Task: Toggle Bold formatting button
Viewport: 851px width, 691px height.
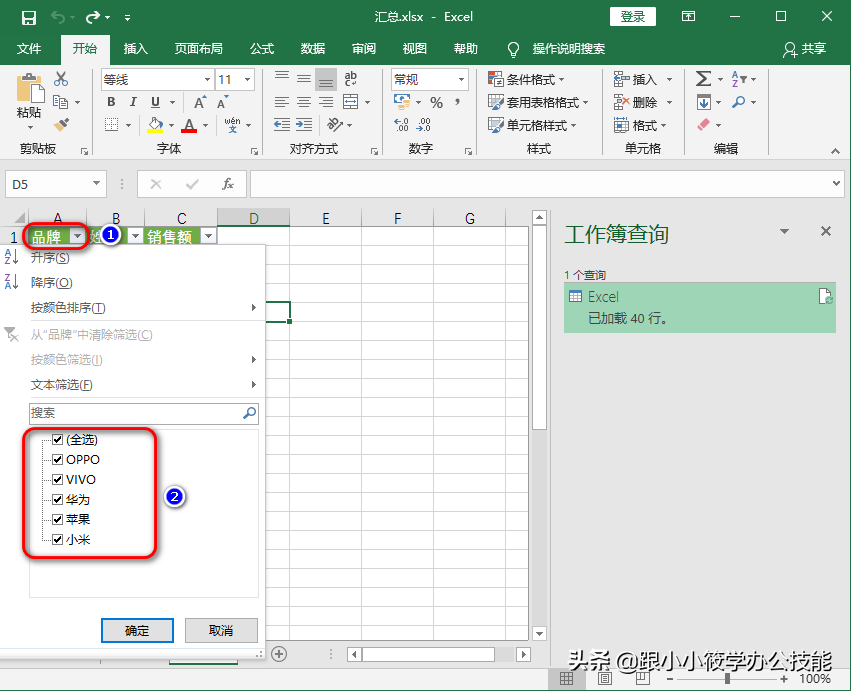Action: click(110, 102)
